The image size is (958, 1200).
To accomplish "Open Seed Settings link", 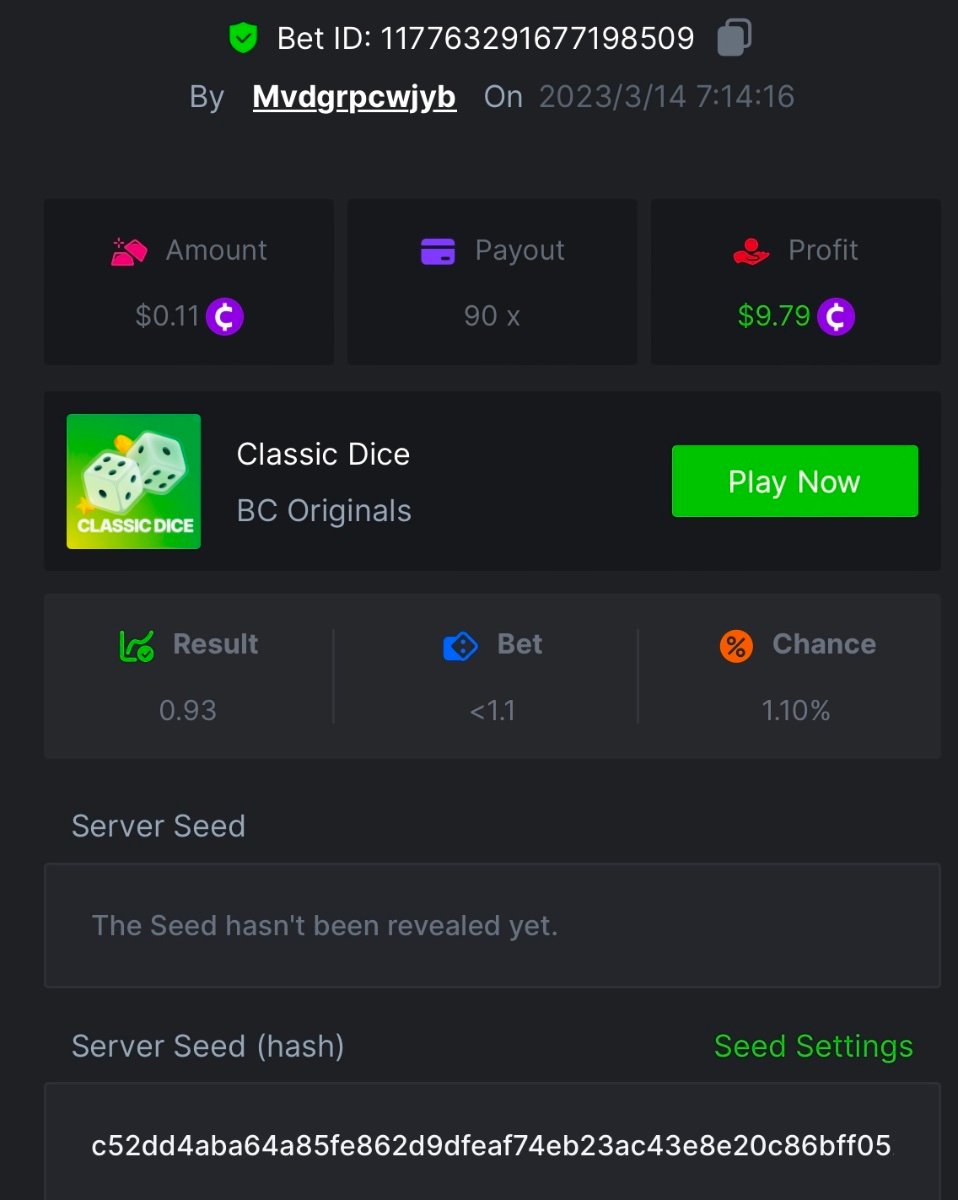I will tap(813, 1046).
